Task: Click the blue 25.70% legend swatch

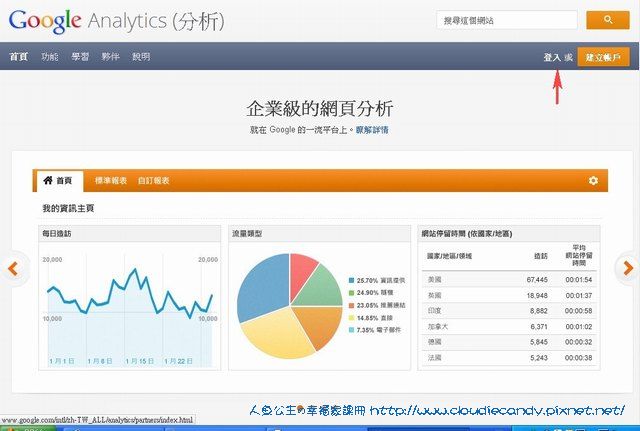Action: [351, 280]
